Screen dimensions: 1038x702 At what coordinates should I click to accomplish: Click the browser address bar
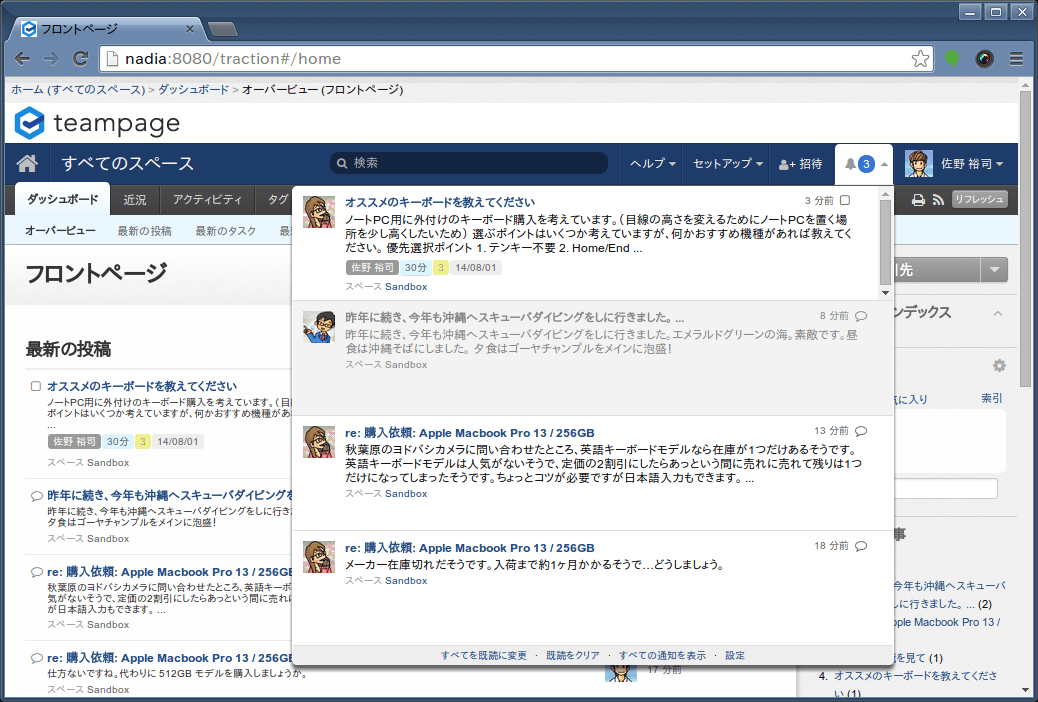(516, 58)
